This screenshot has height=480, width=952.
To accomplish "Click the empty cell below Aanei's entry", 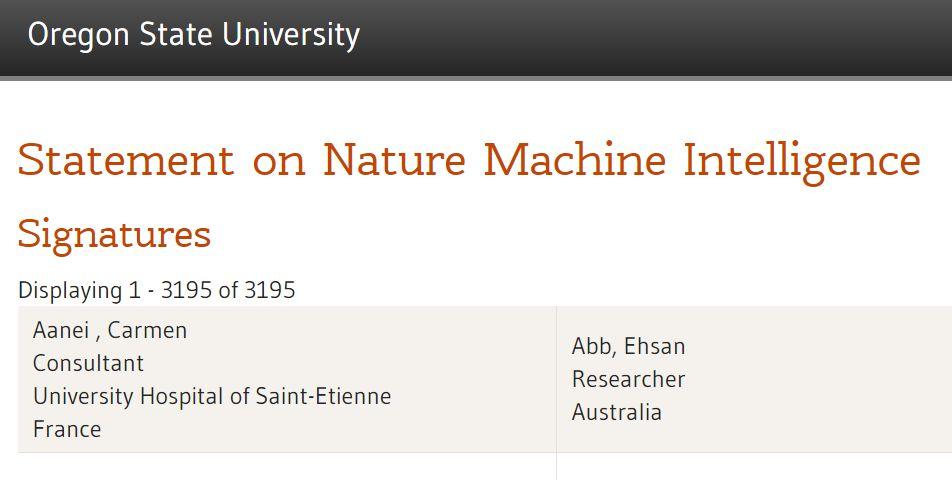I will 287,467.
